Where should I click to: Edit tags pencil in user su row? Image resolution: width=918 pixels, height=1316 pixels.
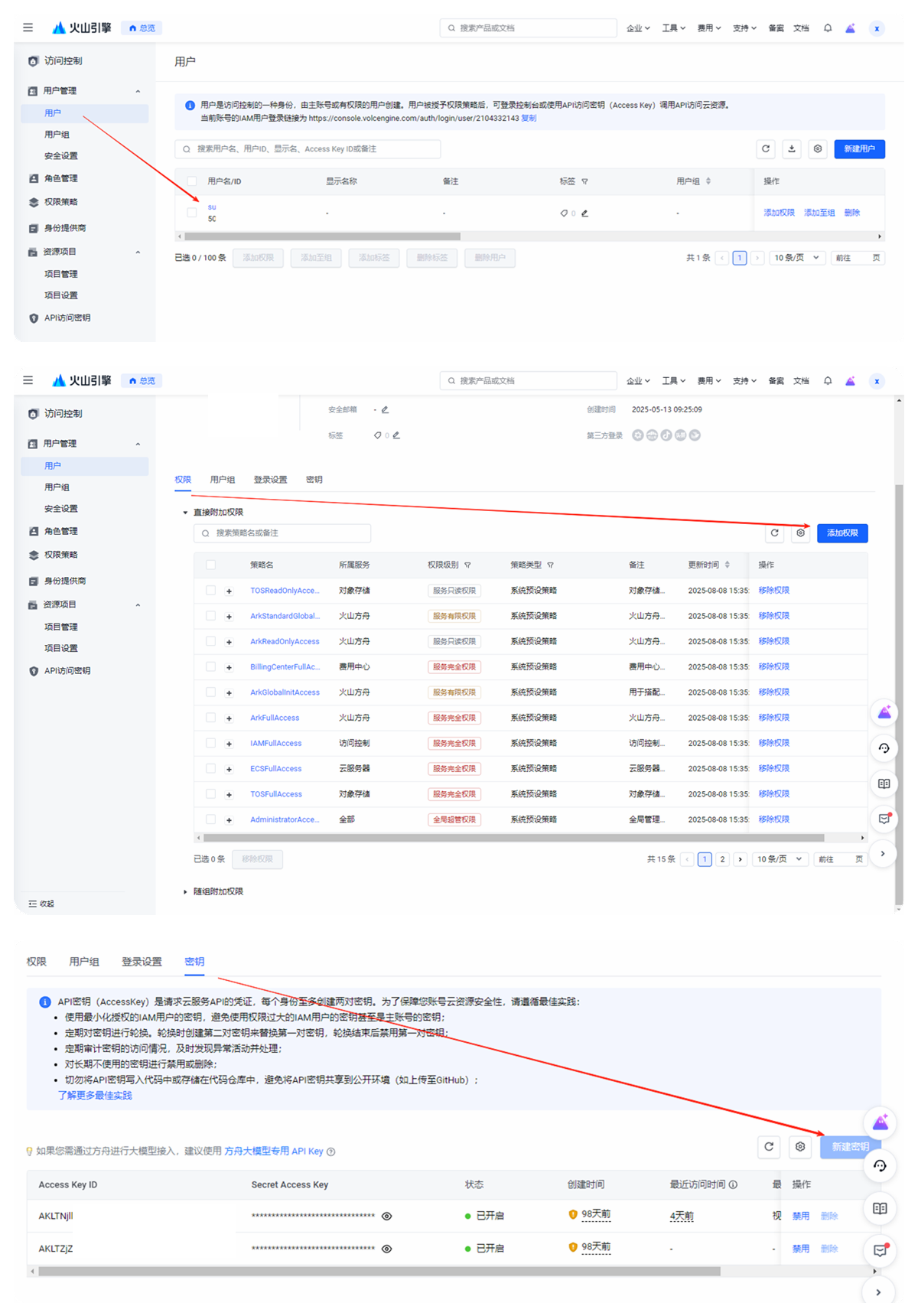click(x=584, y=213)
